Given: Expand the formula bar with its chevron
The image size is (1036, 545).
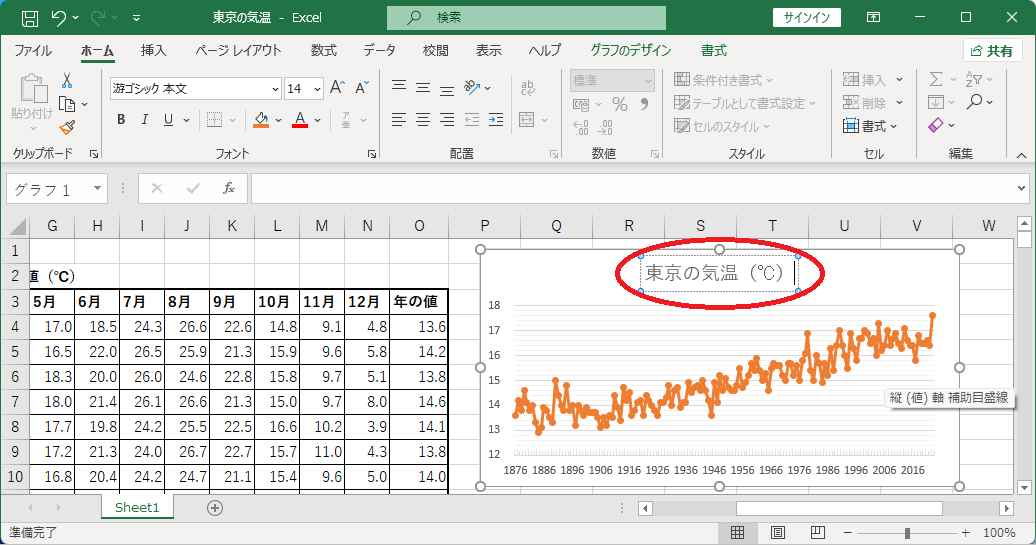Looking at the screenshot, I should coord(1021,189).
